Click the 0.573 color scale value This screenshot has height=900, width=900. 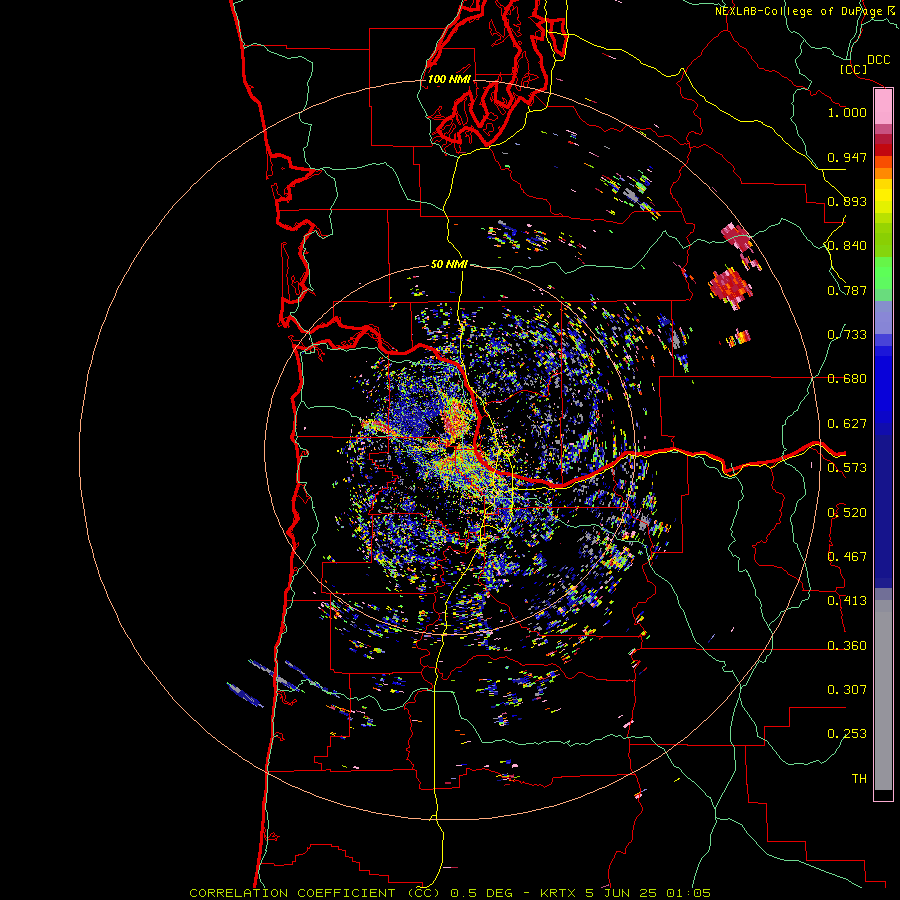coord(847,468)
